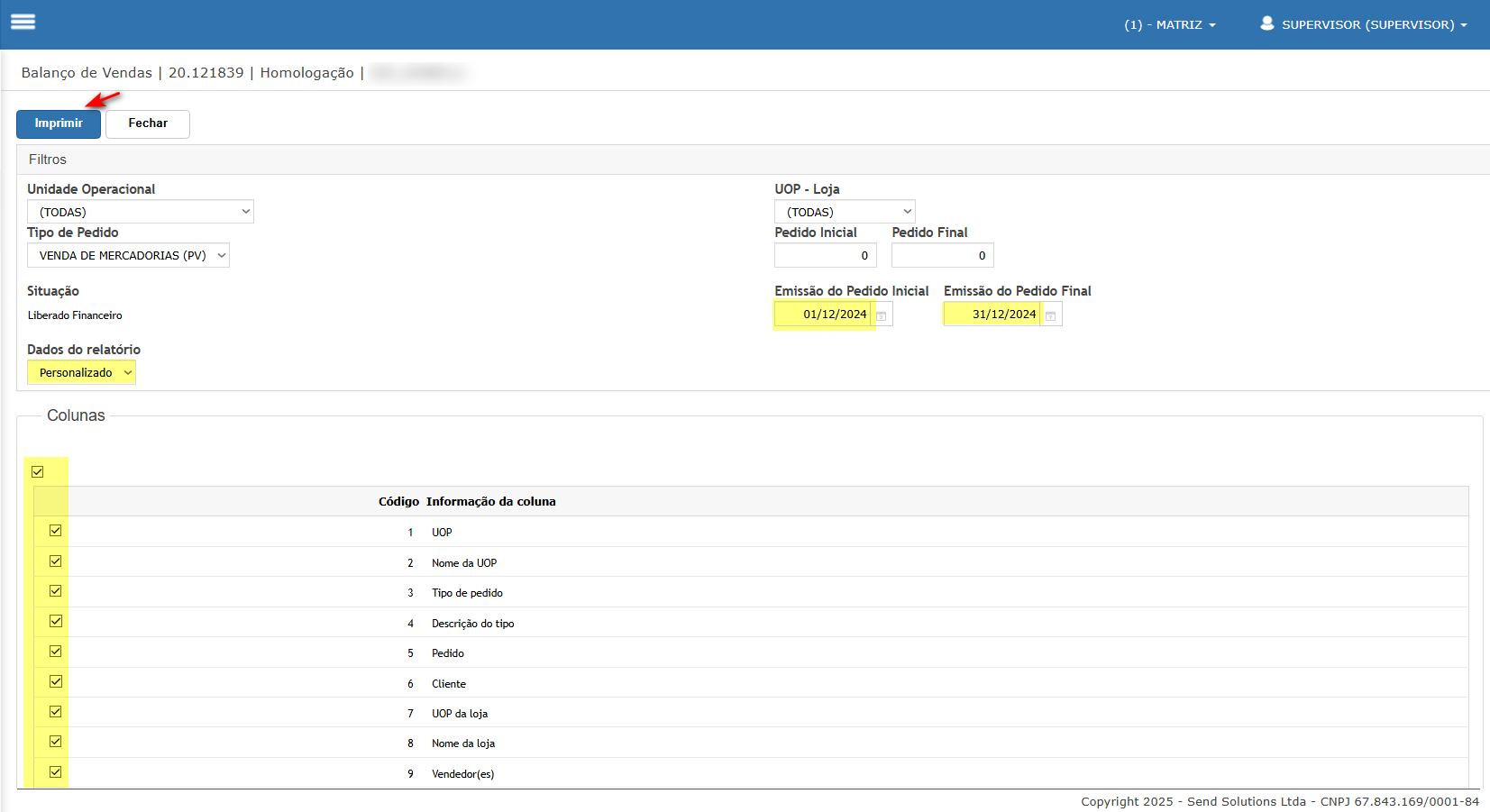Open the Tipo de Pedido dropdown
The height and width of the screenshot is (812, 1490).
[x=128, y=256]
